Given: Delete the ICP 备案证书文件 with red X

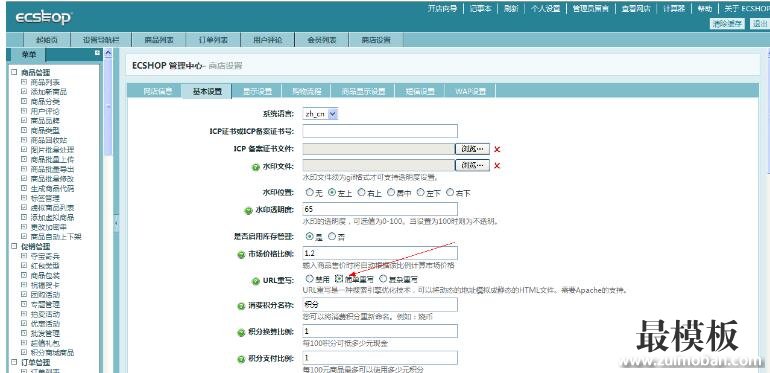Looking at the screenshot, I should click(x=497, y=149).
